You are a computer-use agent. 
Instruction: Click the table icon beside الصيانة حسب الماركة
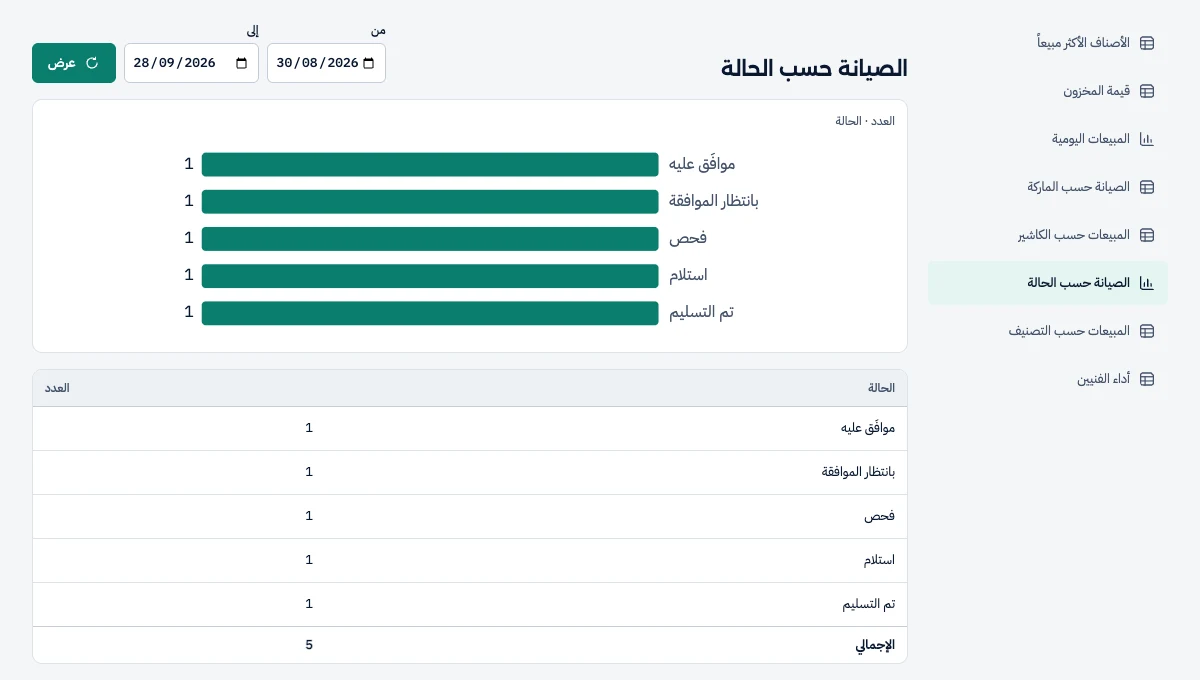click(1147, 187)
